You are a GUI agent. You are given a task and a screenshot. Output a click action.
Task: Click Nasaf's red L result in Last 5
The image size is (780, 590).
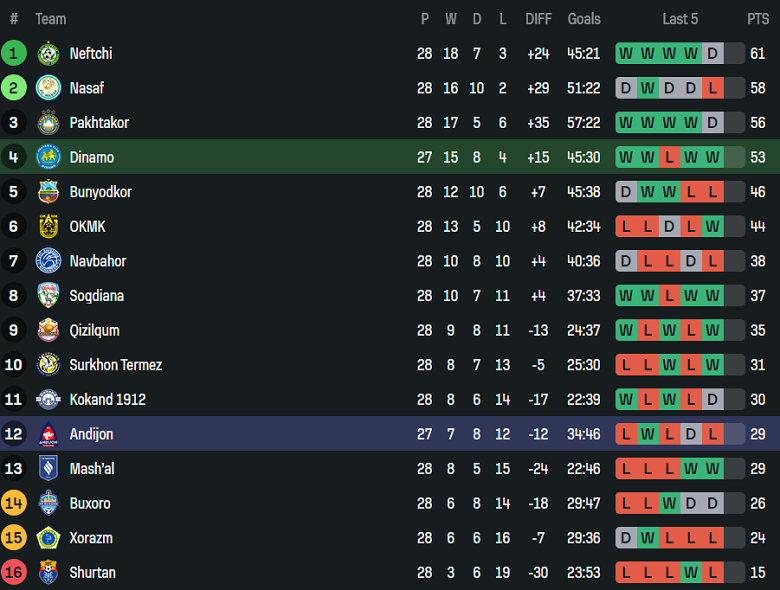coord(713,88)
